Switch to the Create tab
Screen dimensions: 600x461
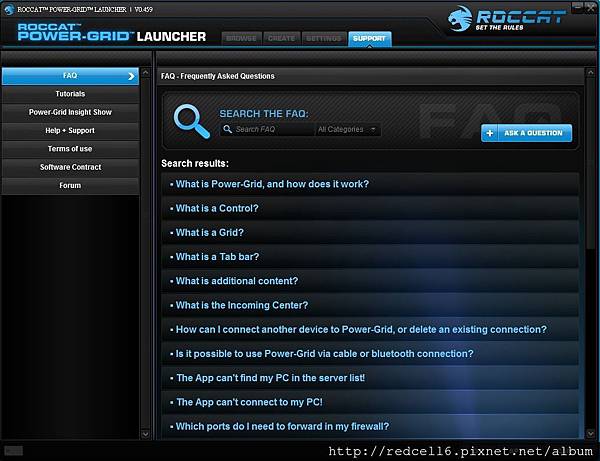coord(281,39)
